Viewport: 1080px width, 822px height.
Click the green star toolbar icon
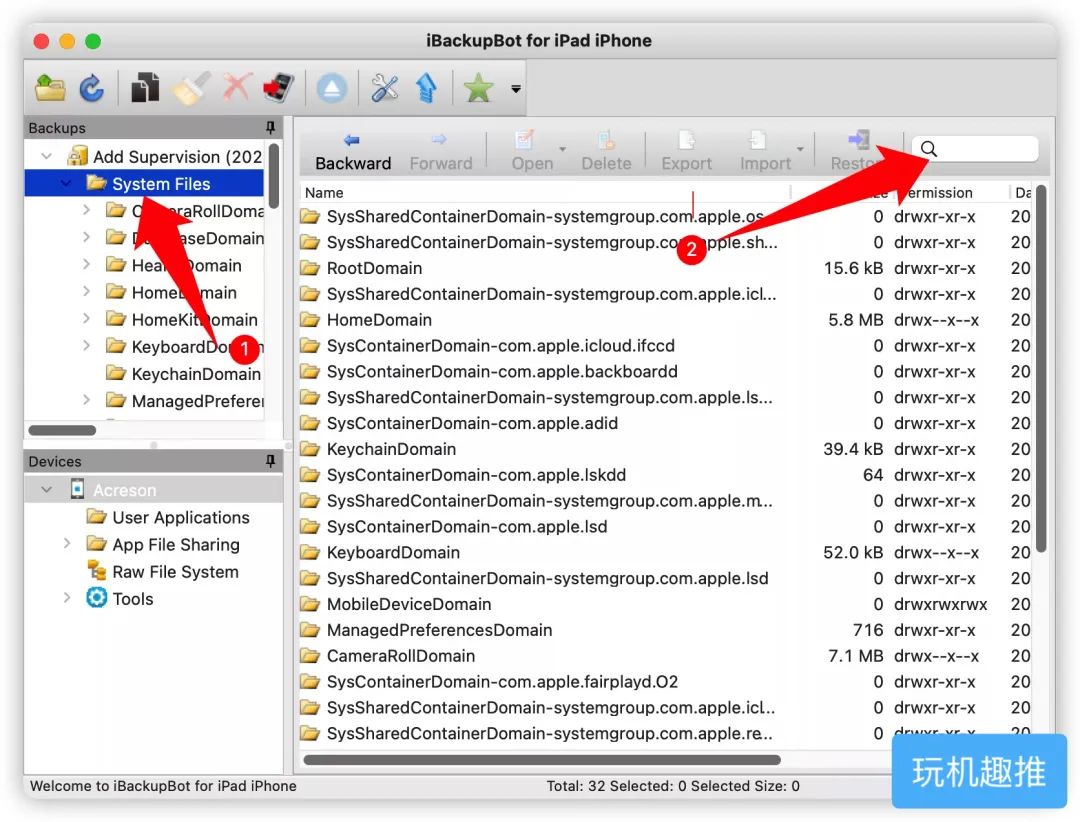point(478,88)
